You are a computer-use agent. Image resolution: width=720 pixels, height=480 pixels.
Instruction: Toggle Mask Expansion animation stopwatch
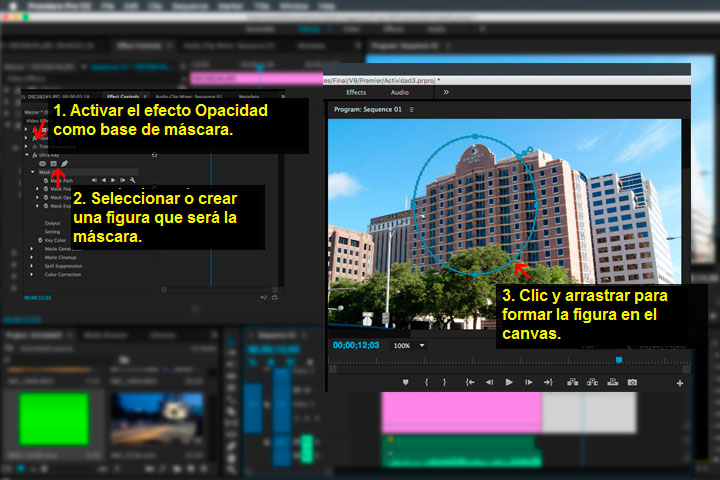coord(46,206)
